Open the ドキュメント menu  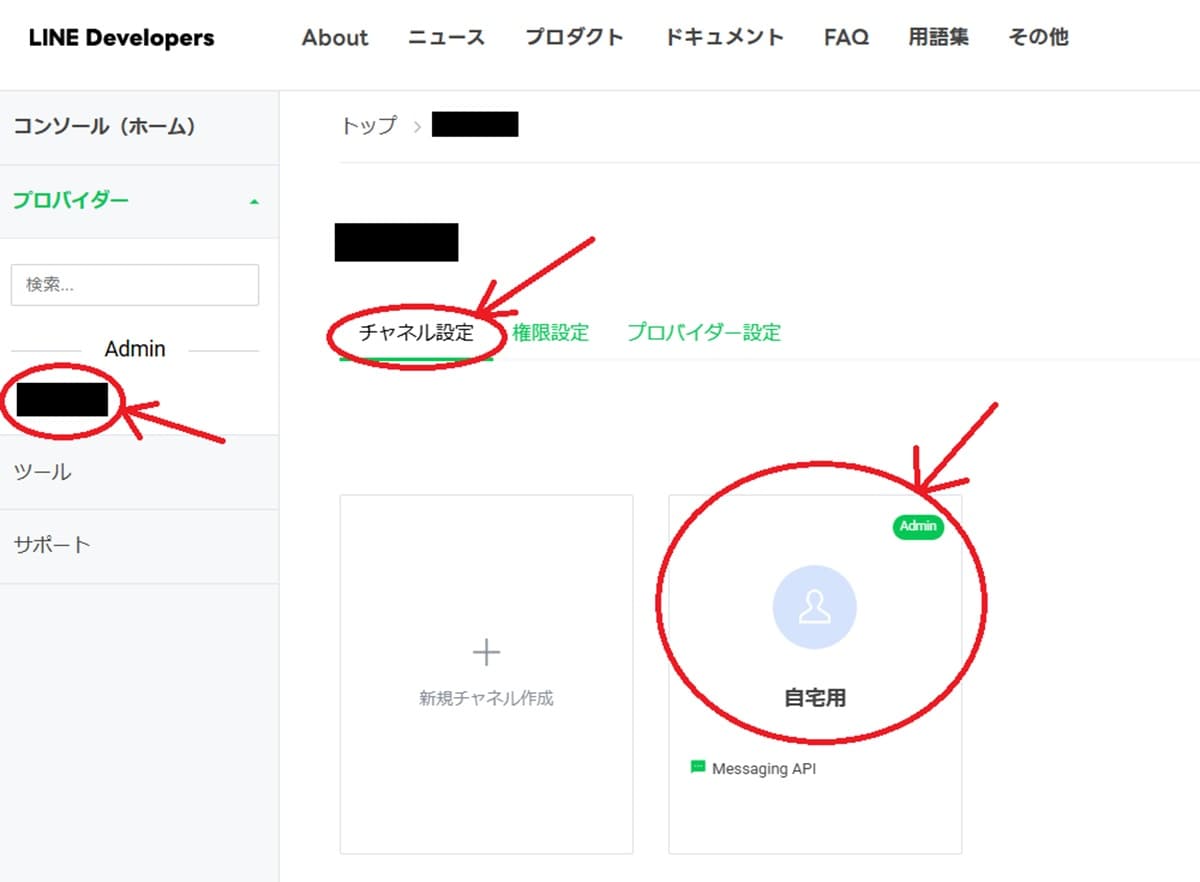[724, 38]
